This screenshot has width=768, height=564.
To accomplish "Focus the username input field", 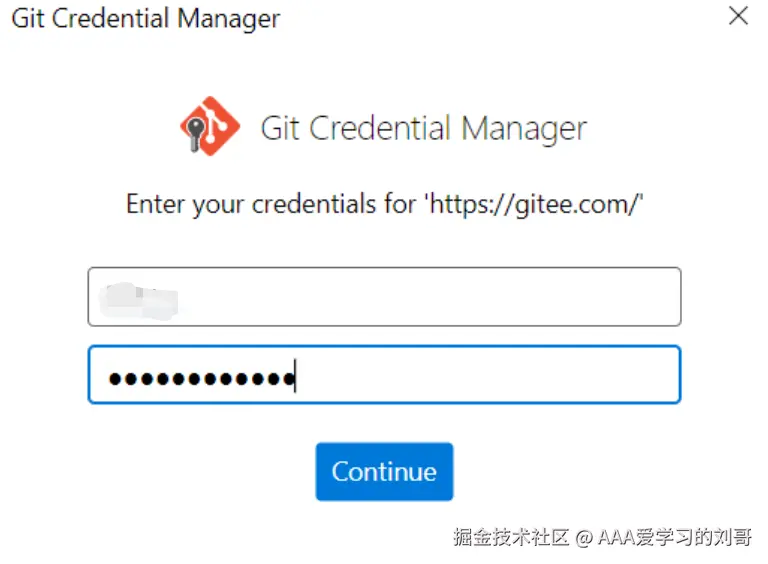I will tap(384, 297).
